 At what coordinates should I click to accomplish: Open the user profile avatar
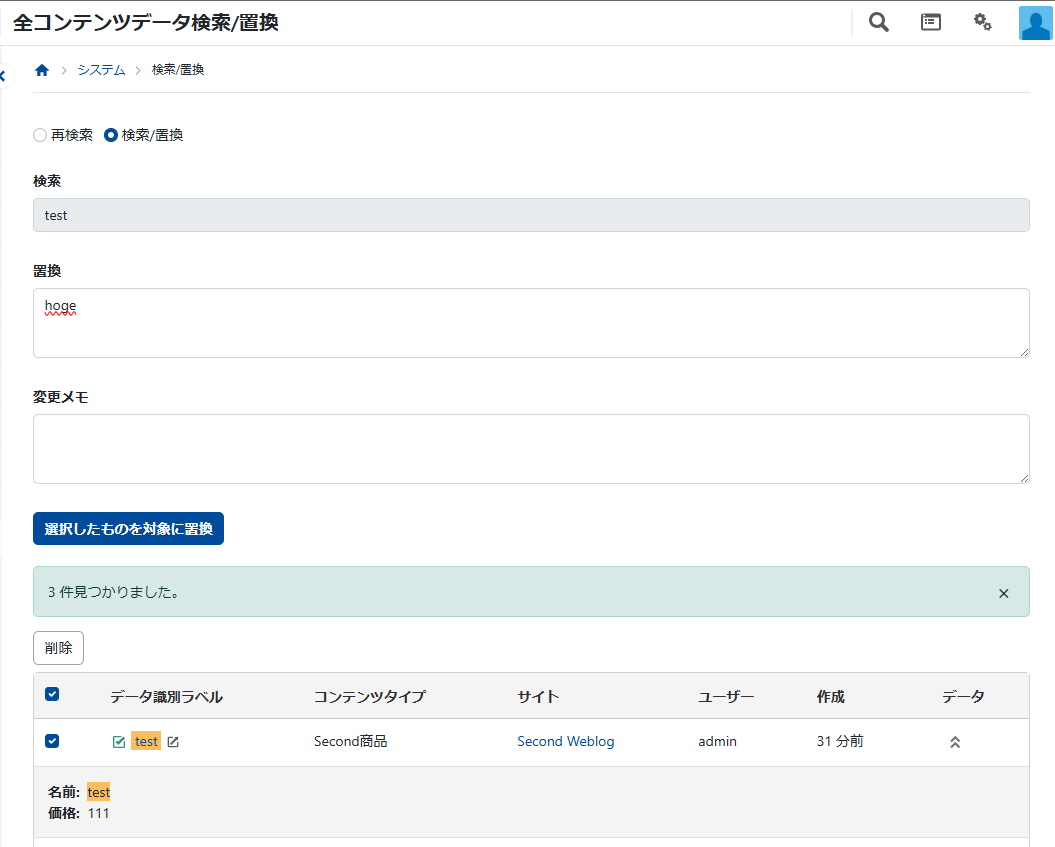click(x=1035, y=23)
